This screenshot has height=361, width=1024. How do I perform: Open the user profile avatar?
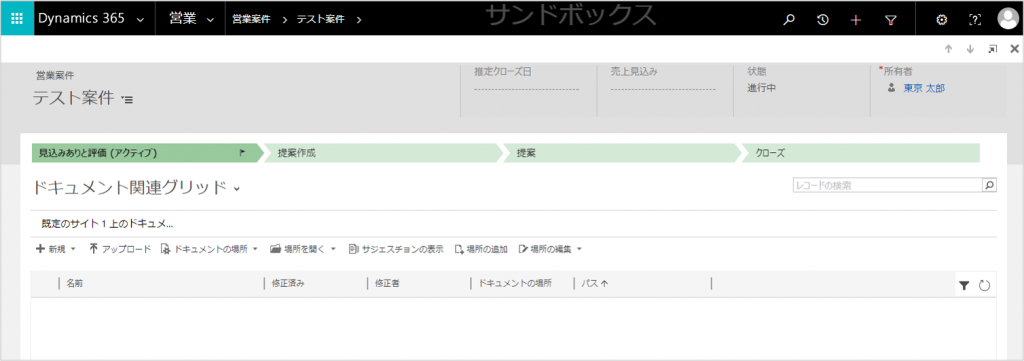pos(1008,18)
